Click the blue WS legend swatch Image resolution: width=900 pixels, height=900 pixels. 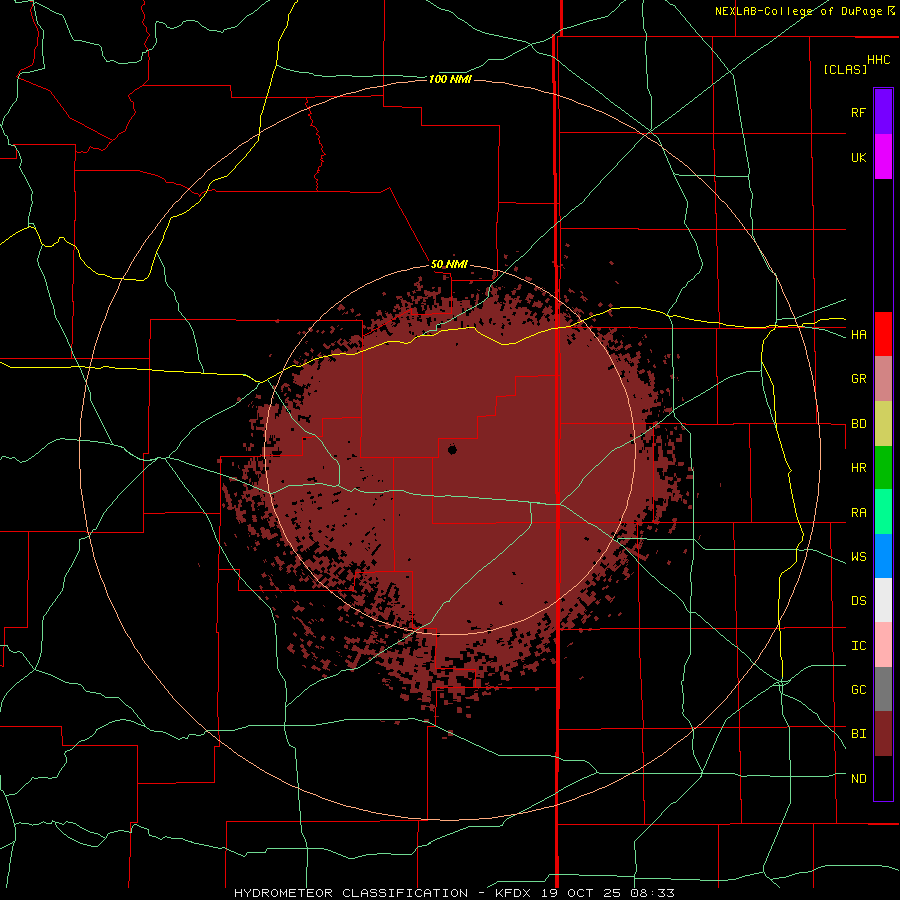(x=883, y=556)
